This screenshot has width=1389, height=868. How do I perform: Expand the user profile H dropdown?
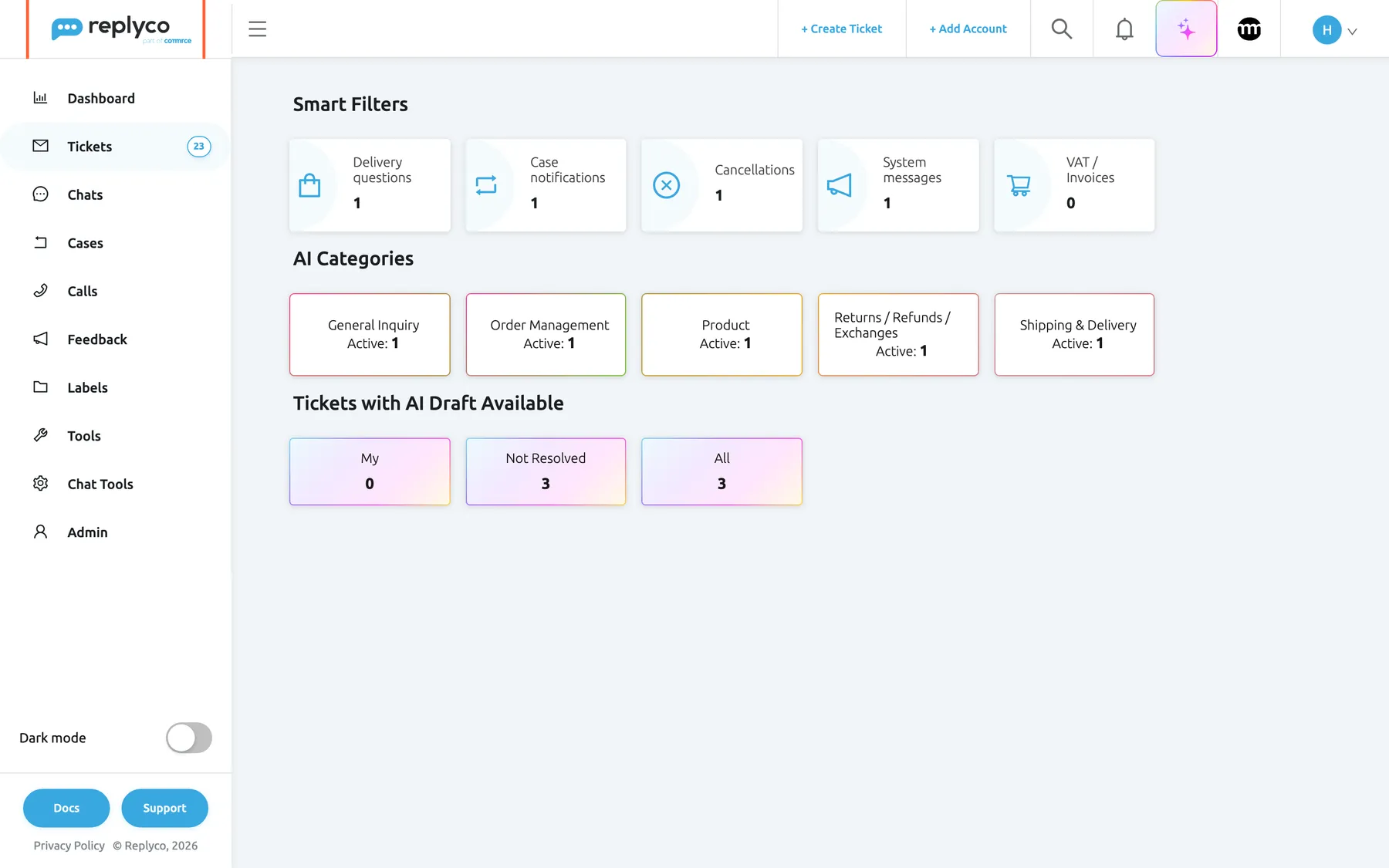coord(1334,30)
